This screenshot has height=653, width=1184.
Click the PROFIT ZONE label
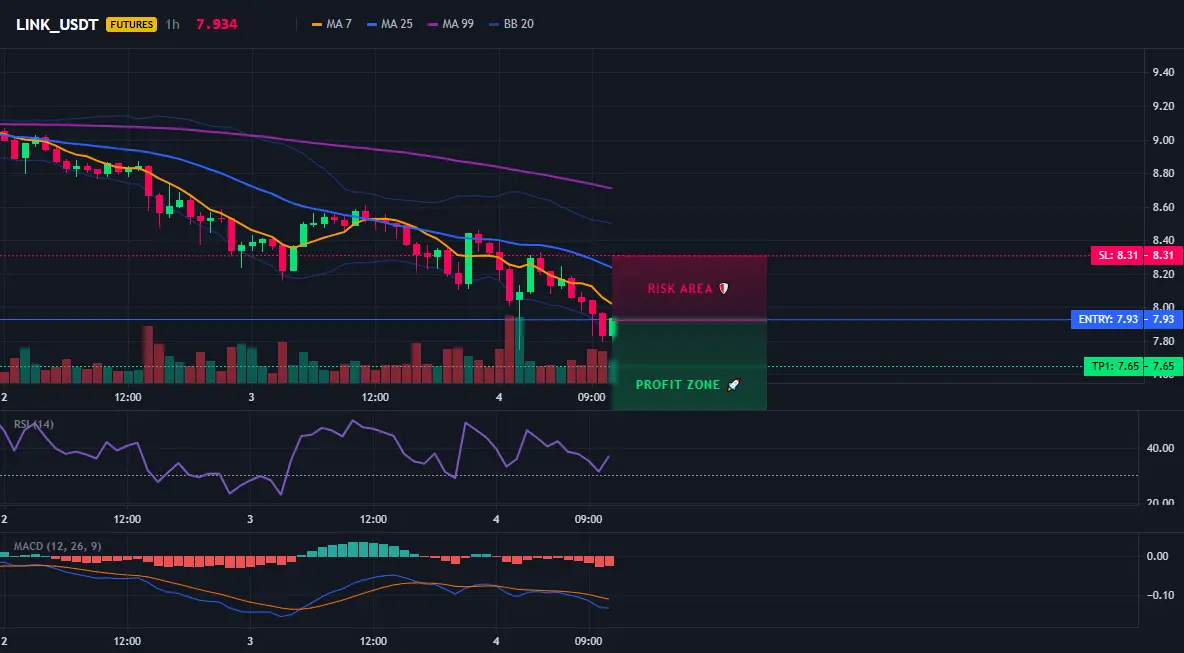pyautogui.click(x=678, y=384)
